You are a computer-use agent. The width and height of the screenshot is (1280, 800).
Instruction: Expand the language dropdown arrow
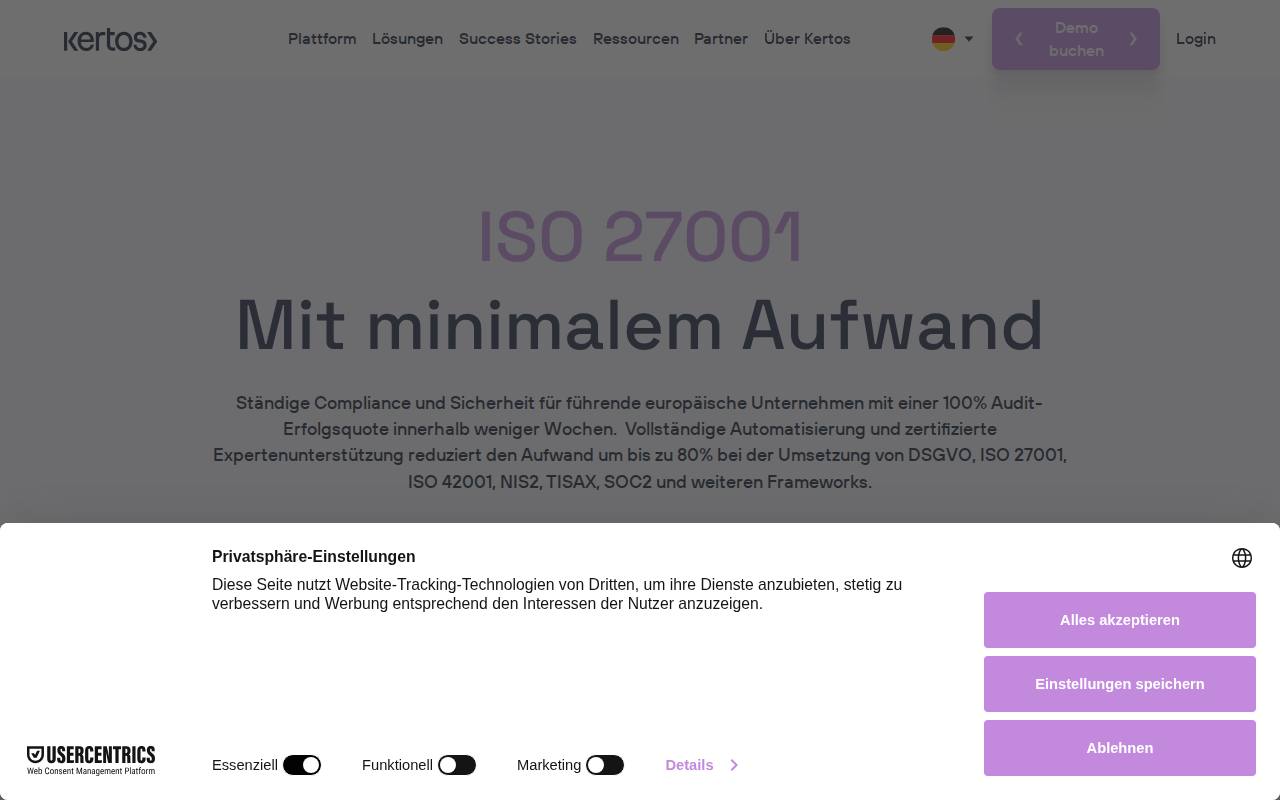click(x=969, y=39)
